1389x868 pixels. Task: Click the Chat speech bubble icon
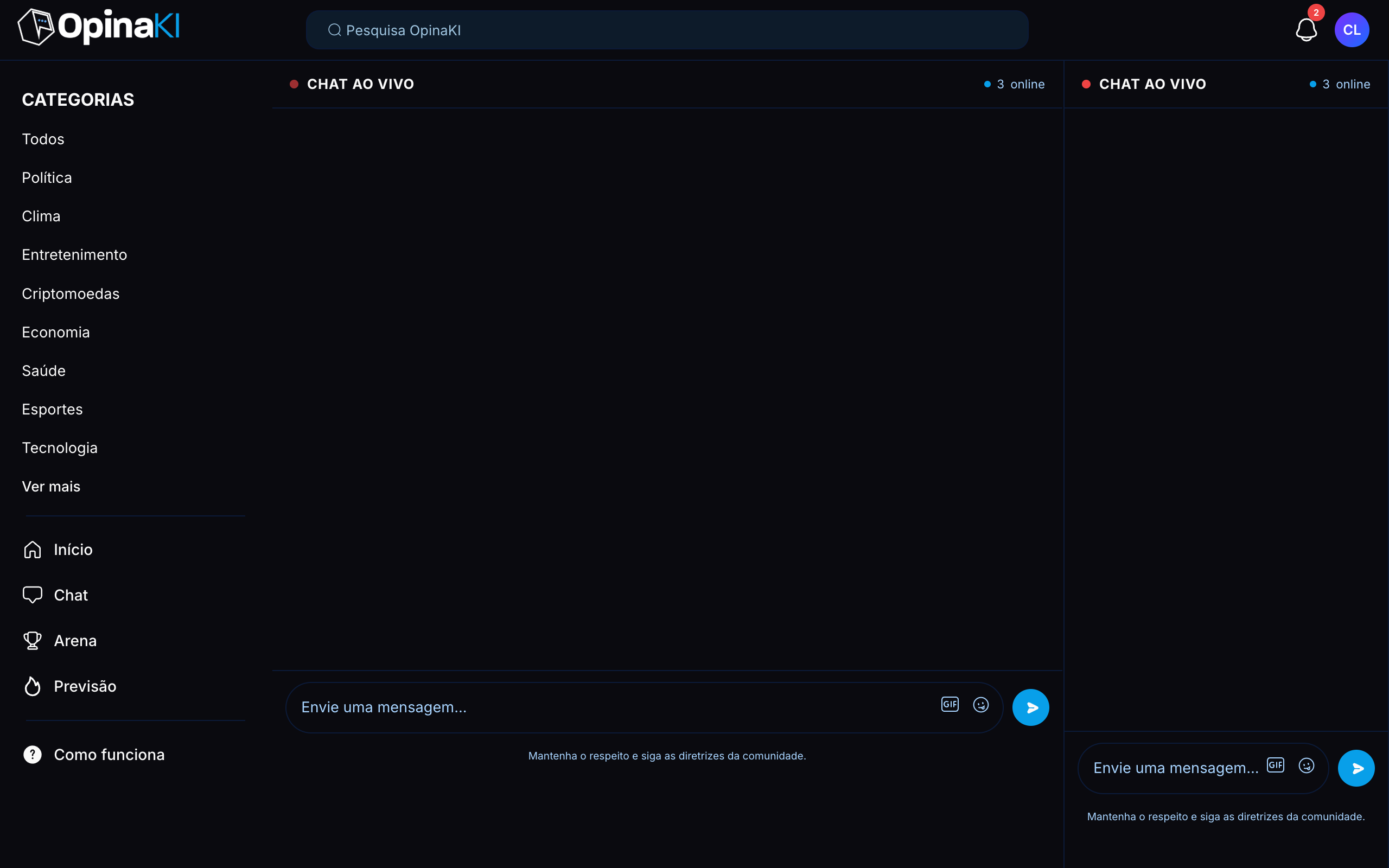point(32,595)
